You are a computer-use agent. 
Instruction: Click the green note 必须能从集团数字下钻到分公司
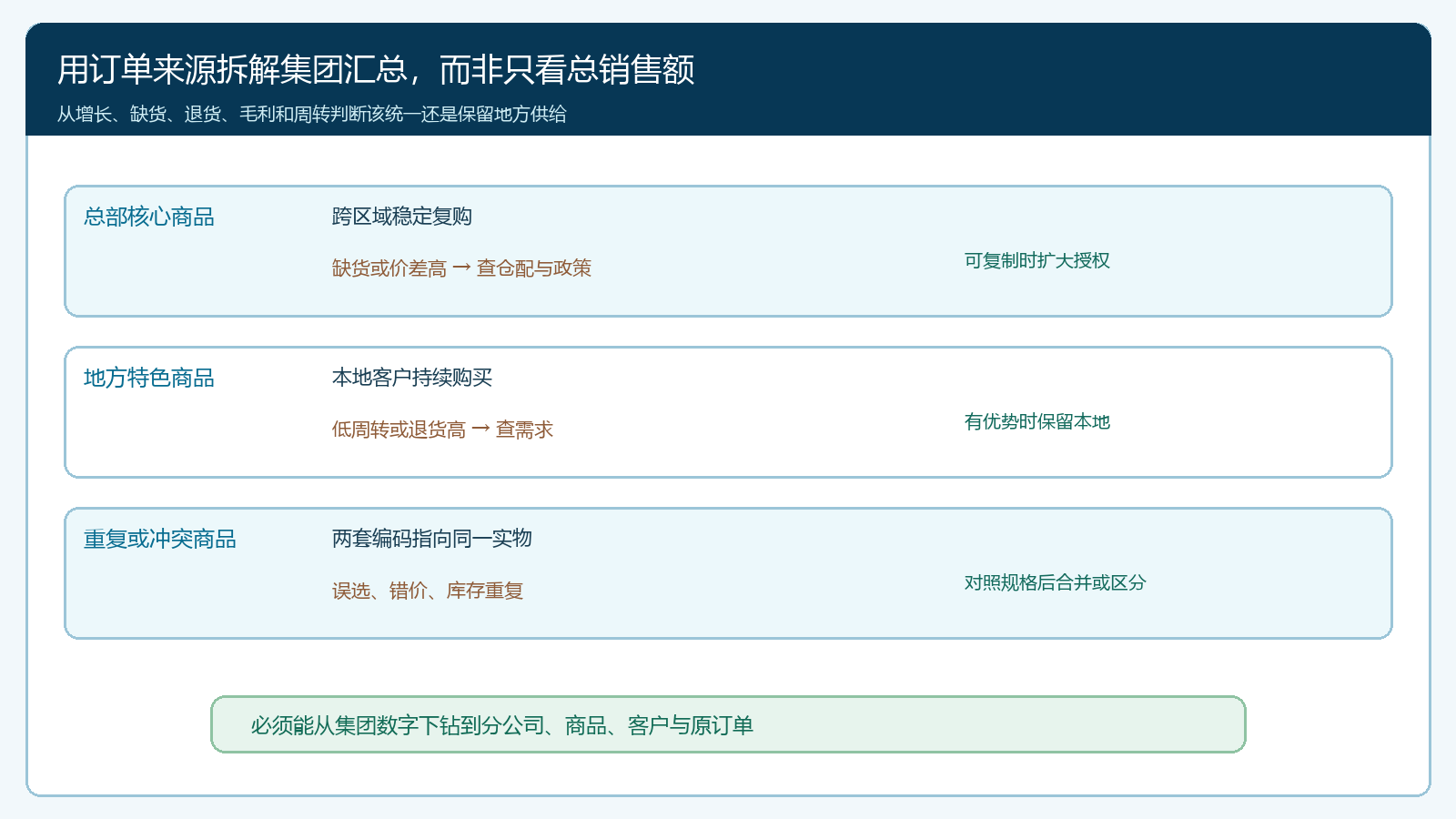(728, 724)
